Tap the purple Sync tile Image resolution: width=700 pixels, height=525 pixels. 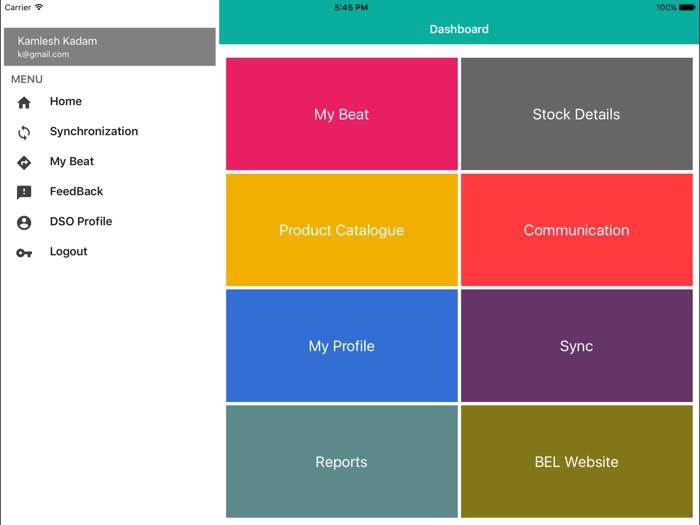coord(576,346)
